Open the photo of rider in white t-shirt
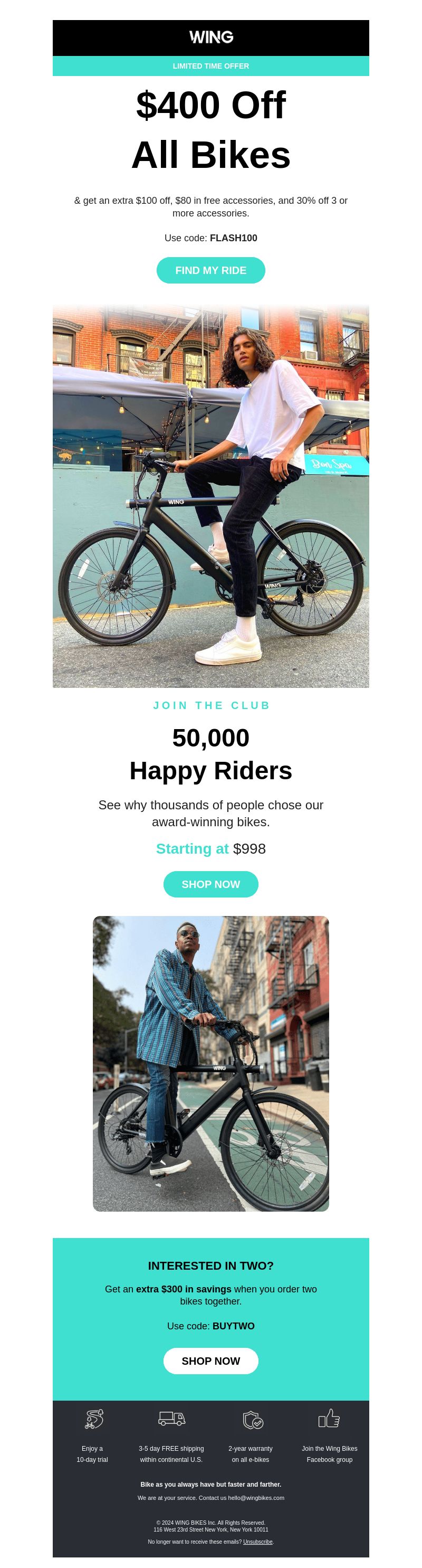Image resolution: width=422 pixels, height=1568 pixels. [211, 496]
